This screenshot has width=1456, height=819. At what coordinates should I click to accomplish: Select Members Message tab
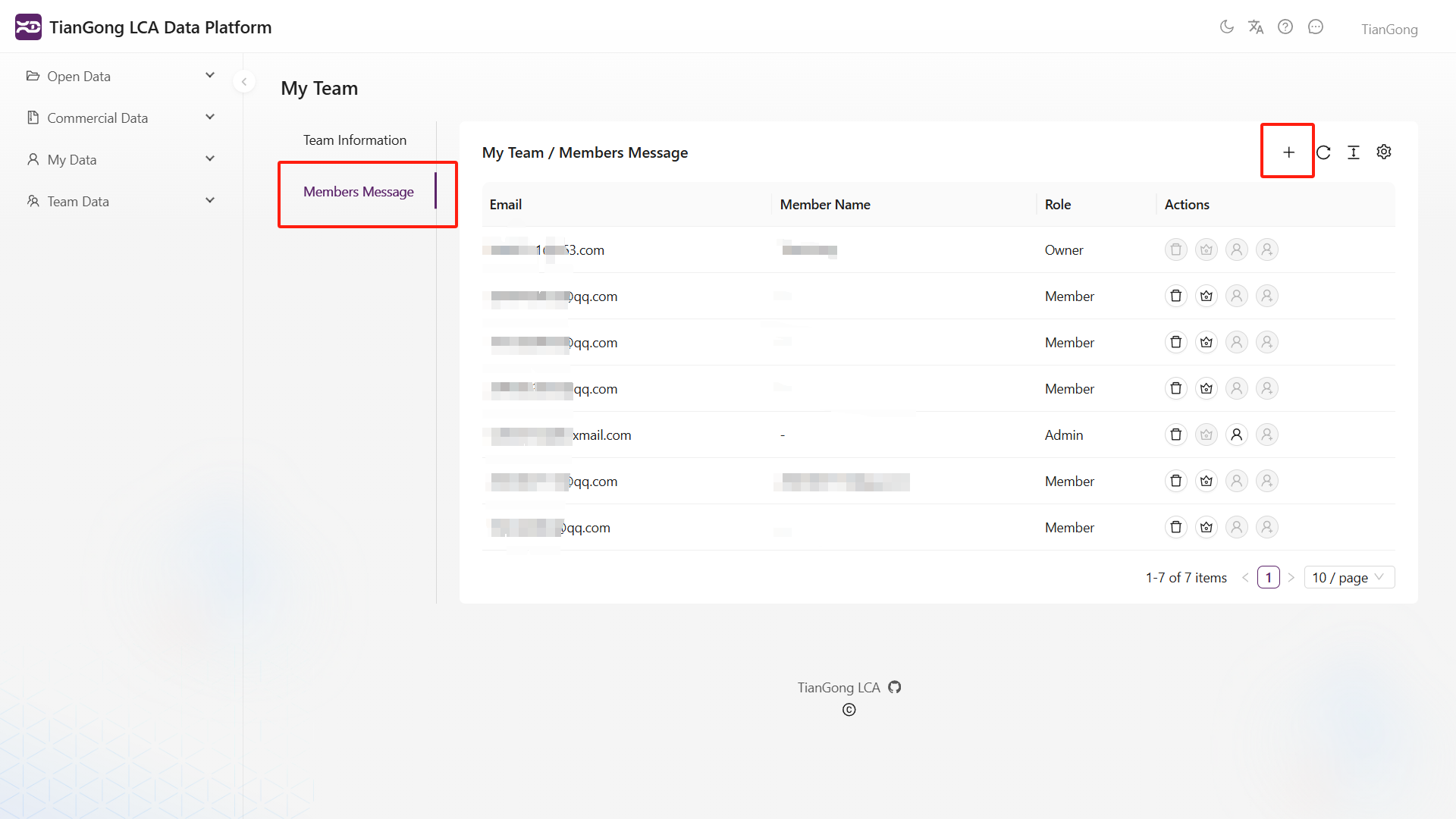tap(359, 192)
